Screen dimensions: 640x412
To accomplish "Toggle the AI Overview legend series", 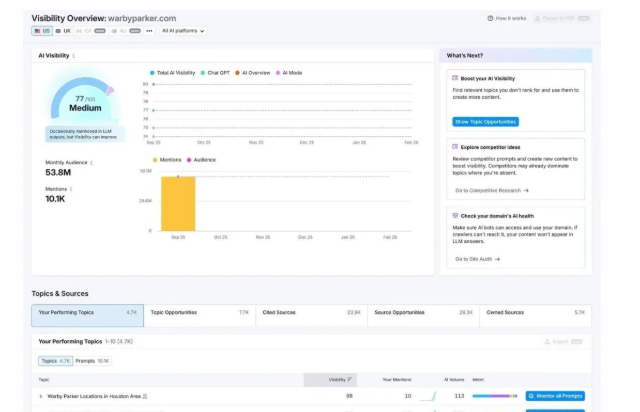I will click(256, 72).
